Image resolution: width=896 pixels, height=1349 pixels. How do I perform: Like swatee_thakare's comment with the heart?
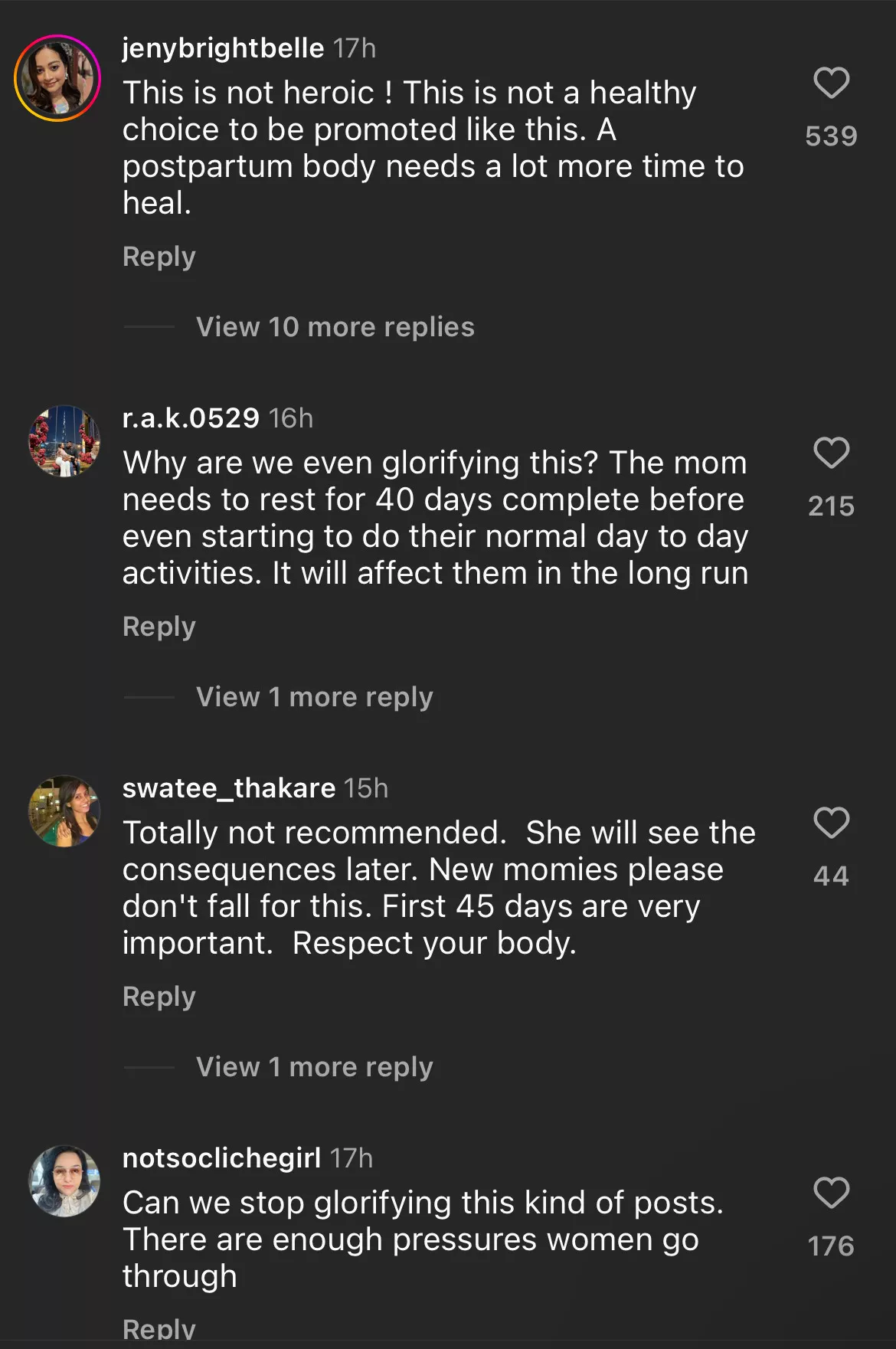831,823
